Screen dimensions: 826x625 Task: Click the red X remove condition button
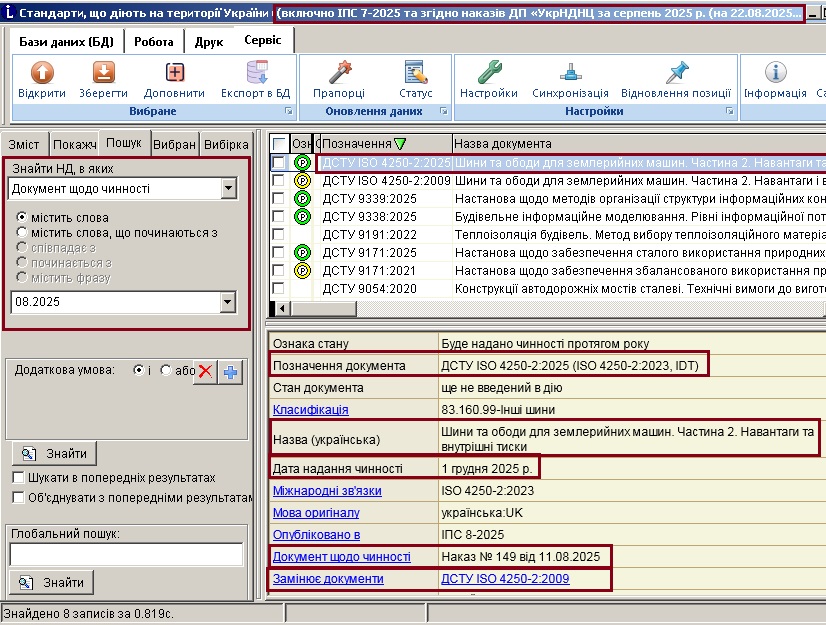pyautogui.click(x=205, y=372)
